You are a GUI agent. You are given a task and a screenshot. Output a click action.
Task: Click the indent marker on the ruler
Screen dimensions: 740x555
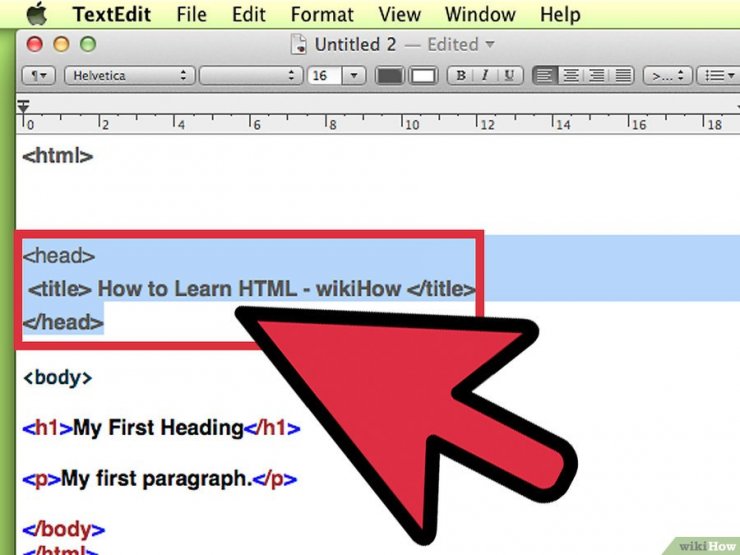24,106
